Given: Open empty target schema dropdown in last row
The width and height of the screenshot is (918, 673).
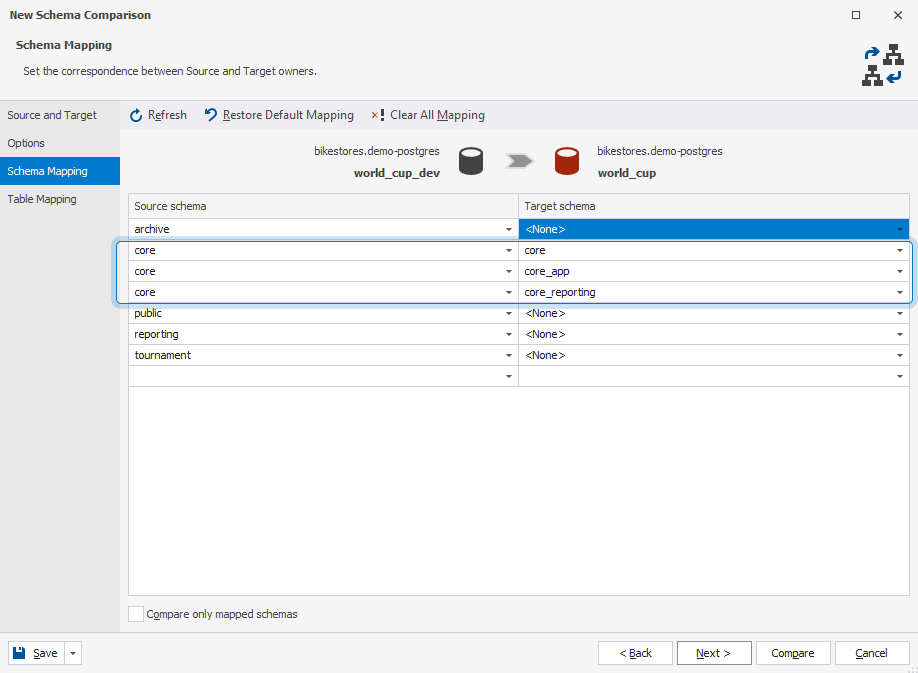Looking at the screenshot, I should pyautogui.click(x=900, y=376).
